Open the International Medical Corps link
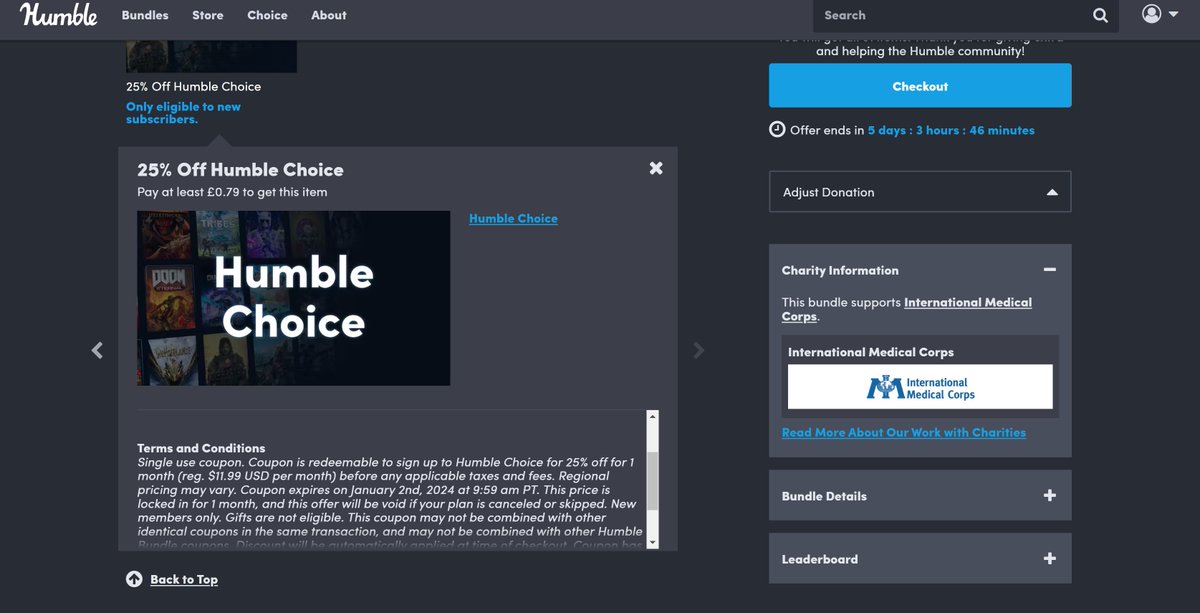 [907, 309]
